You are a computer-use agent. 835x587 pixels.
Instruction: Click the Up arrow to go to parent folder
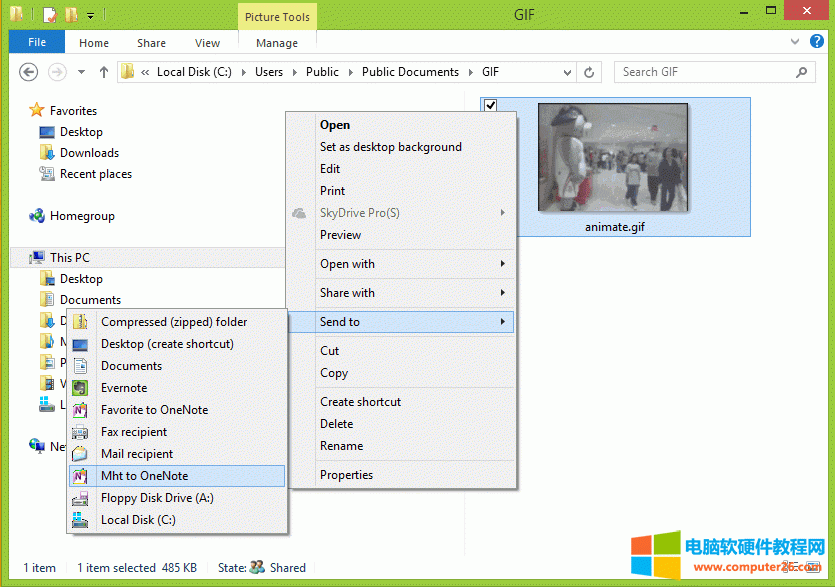(104, 72)
